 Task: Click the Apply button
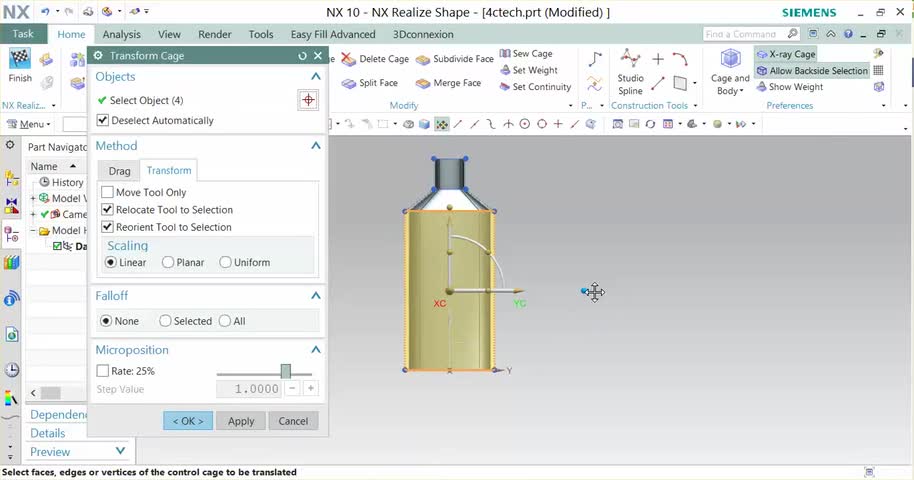coord(241,421)
